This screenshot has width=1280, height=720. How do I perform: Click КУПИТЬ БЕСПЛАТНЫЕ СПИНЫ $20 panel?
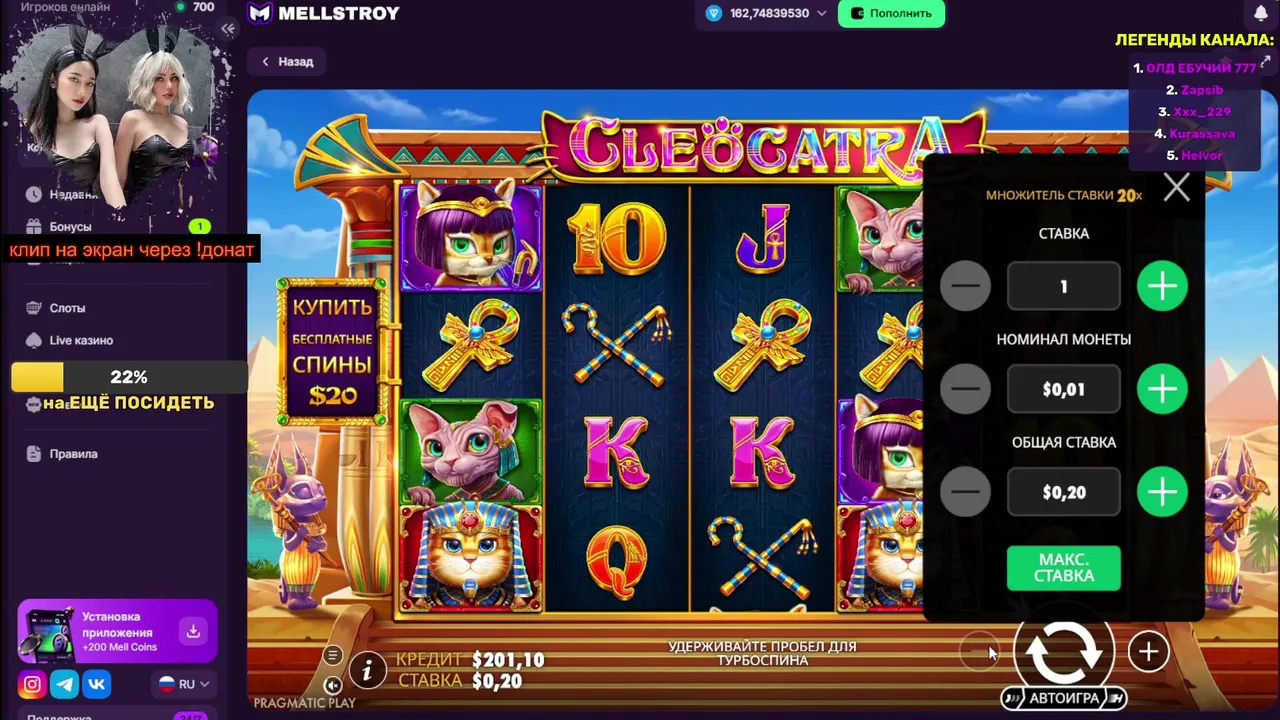click(332, 352)
